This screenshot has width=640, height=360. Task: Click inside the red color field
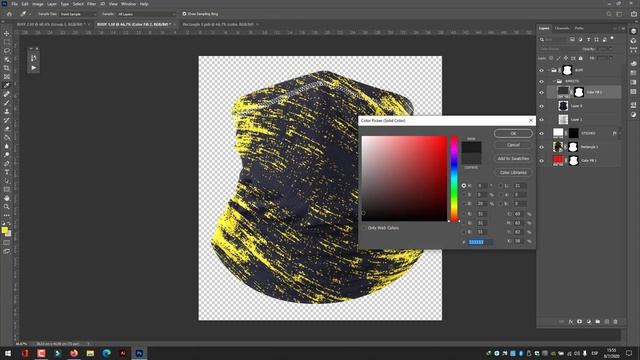pos(404,179)
